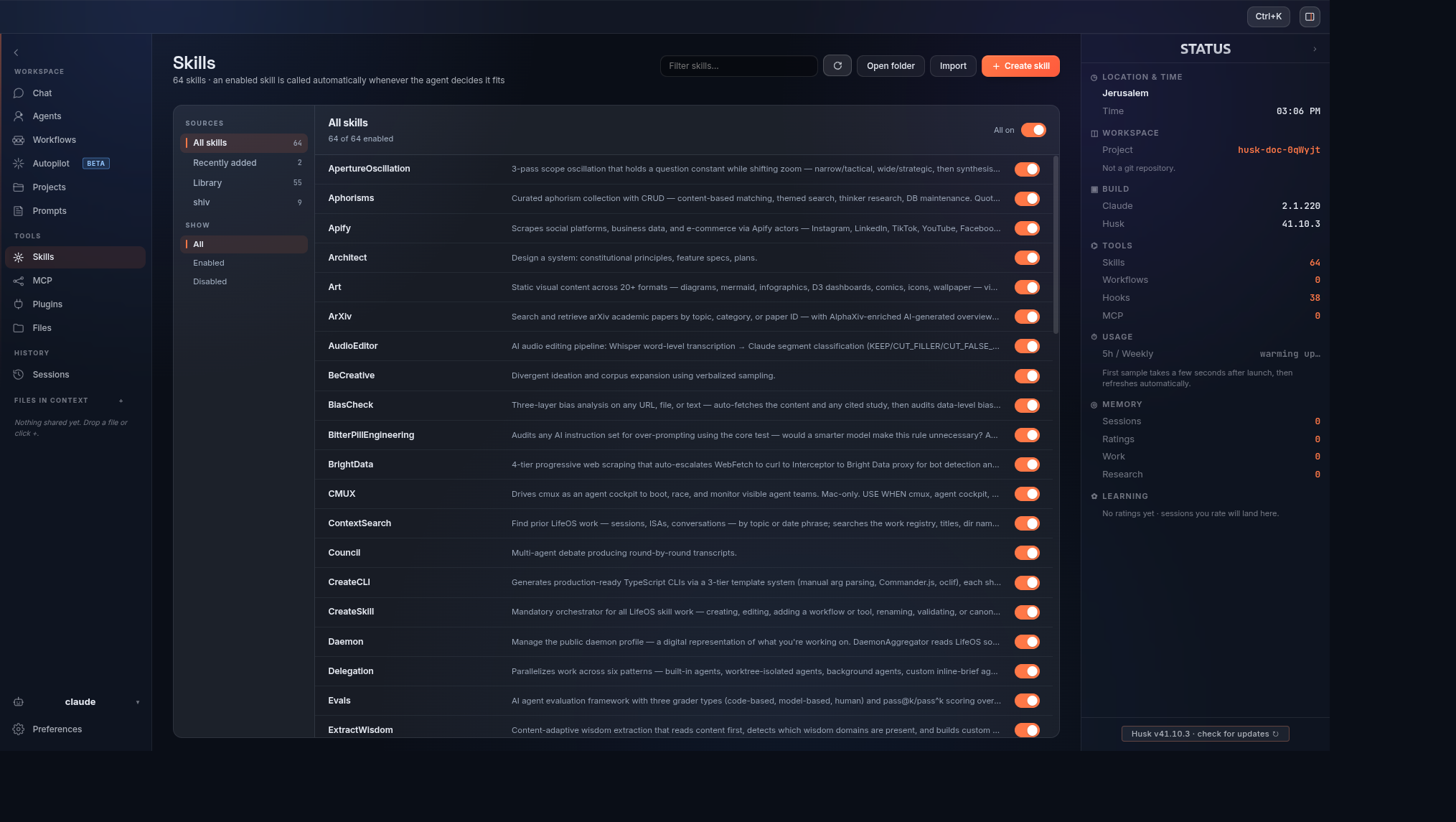Image resolution: width=1456 pixels, height=822 pixels.
Task: Open the husk-doc-0qWyjt project link
Action: pos(1279,150)
